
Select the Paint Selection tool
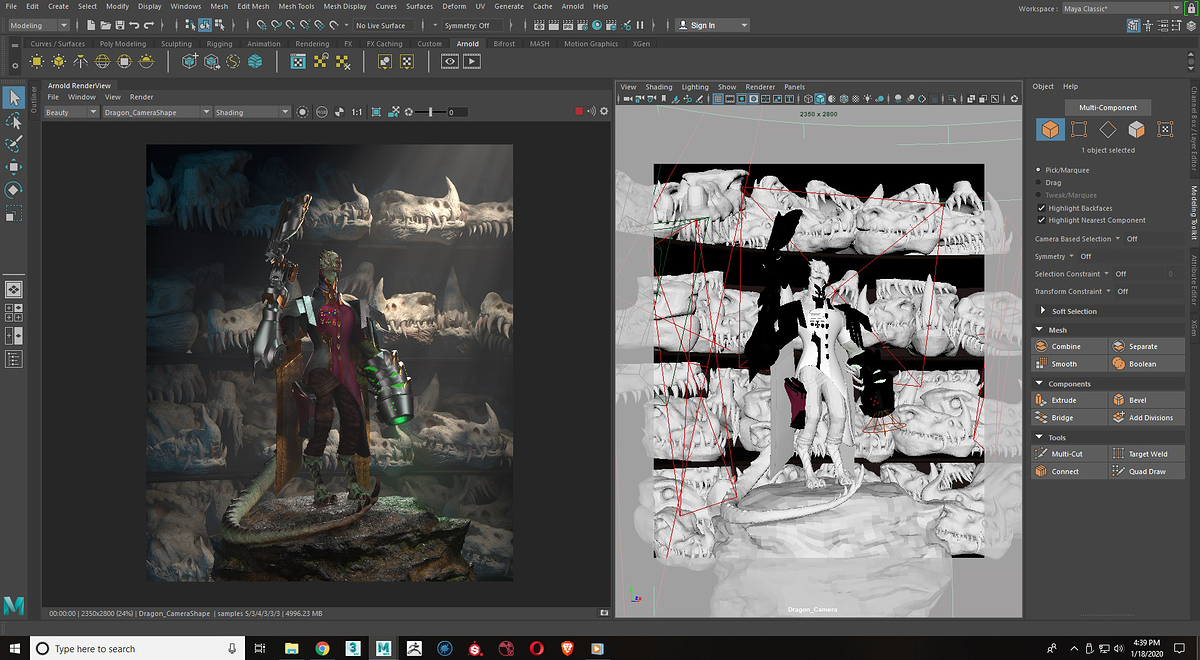point(14,143)
